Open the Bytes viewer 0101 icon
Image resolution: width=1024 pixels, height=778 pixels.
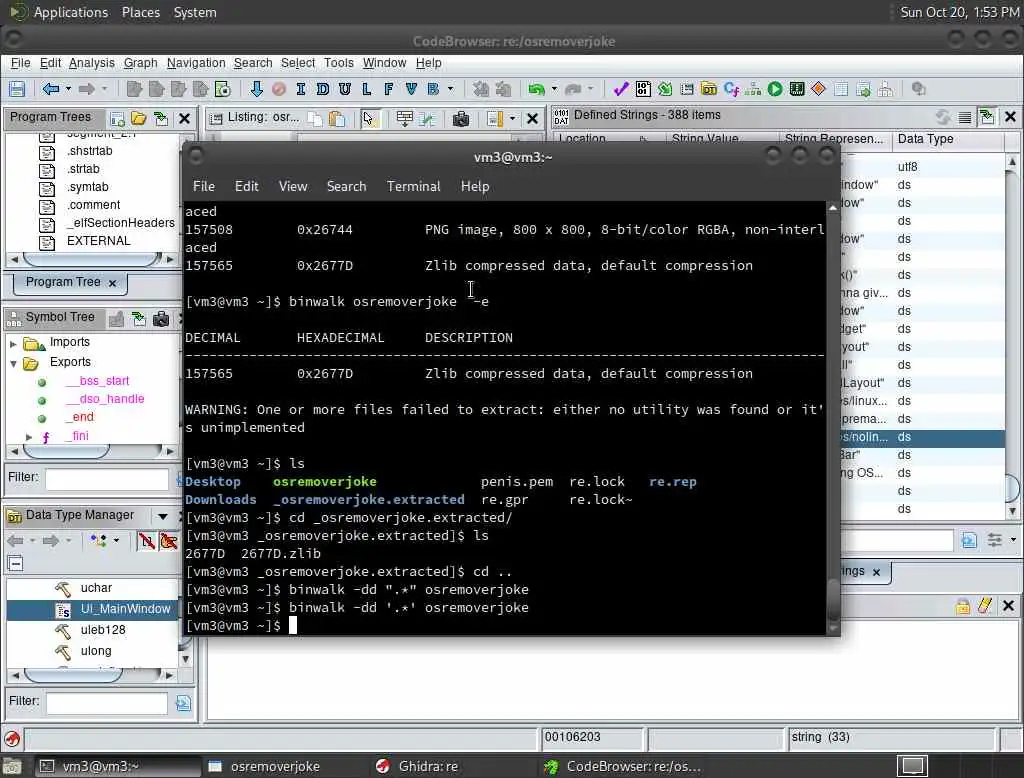point(643,89)
